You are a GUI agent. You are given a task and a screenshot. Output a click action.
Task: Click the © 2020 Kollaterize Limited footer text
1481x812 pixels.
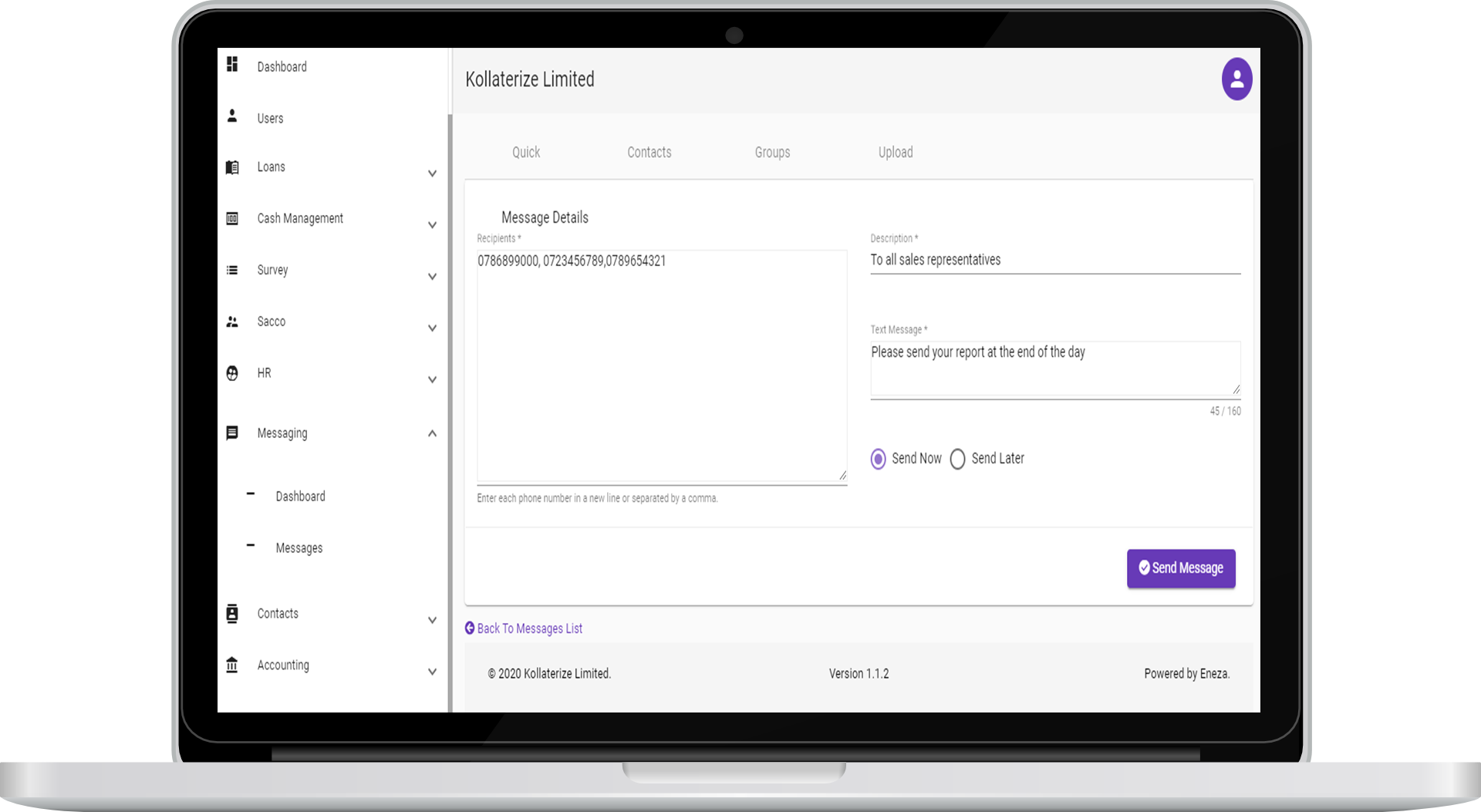coord(549,674)
